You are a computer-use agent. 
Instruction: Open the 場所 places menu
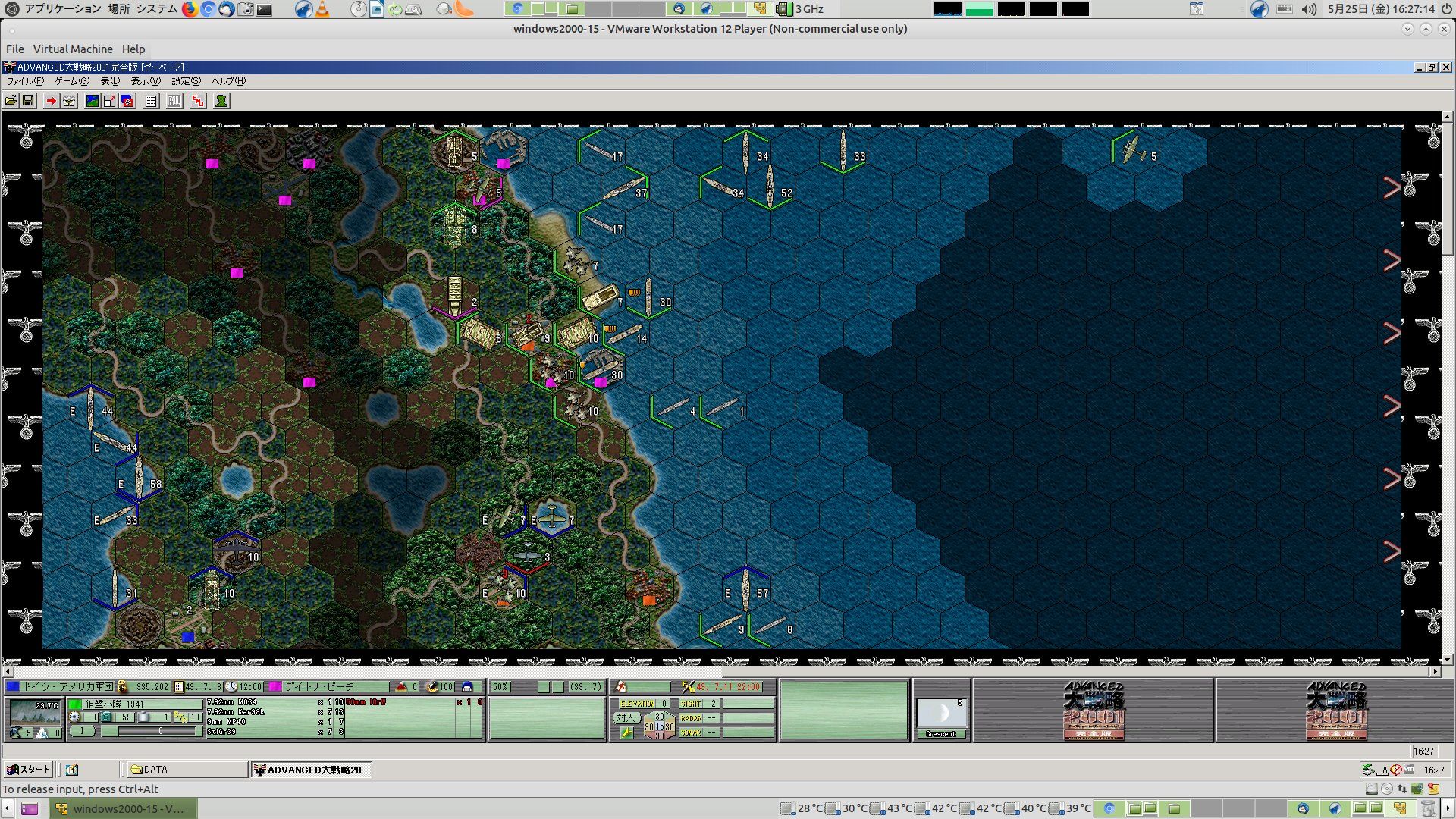tap(118, 9)
